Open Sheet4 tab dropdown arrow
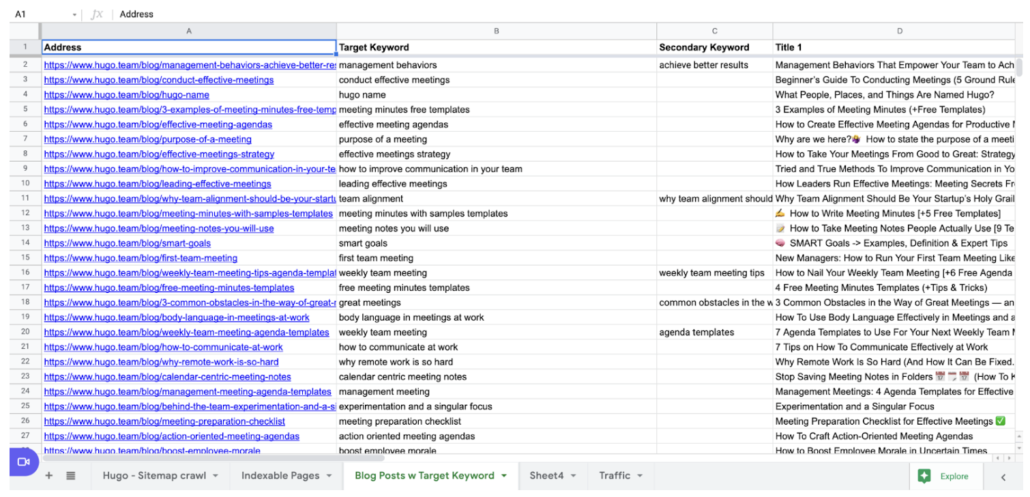 pyautogui.click(x=573, y=476)
